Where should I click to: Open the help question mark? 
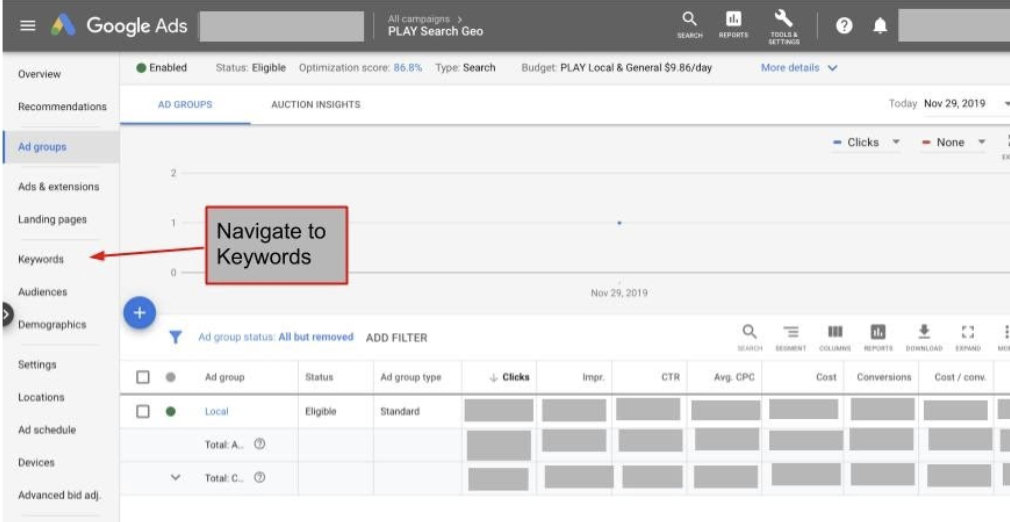point(844,26)
